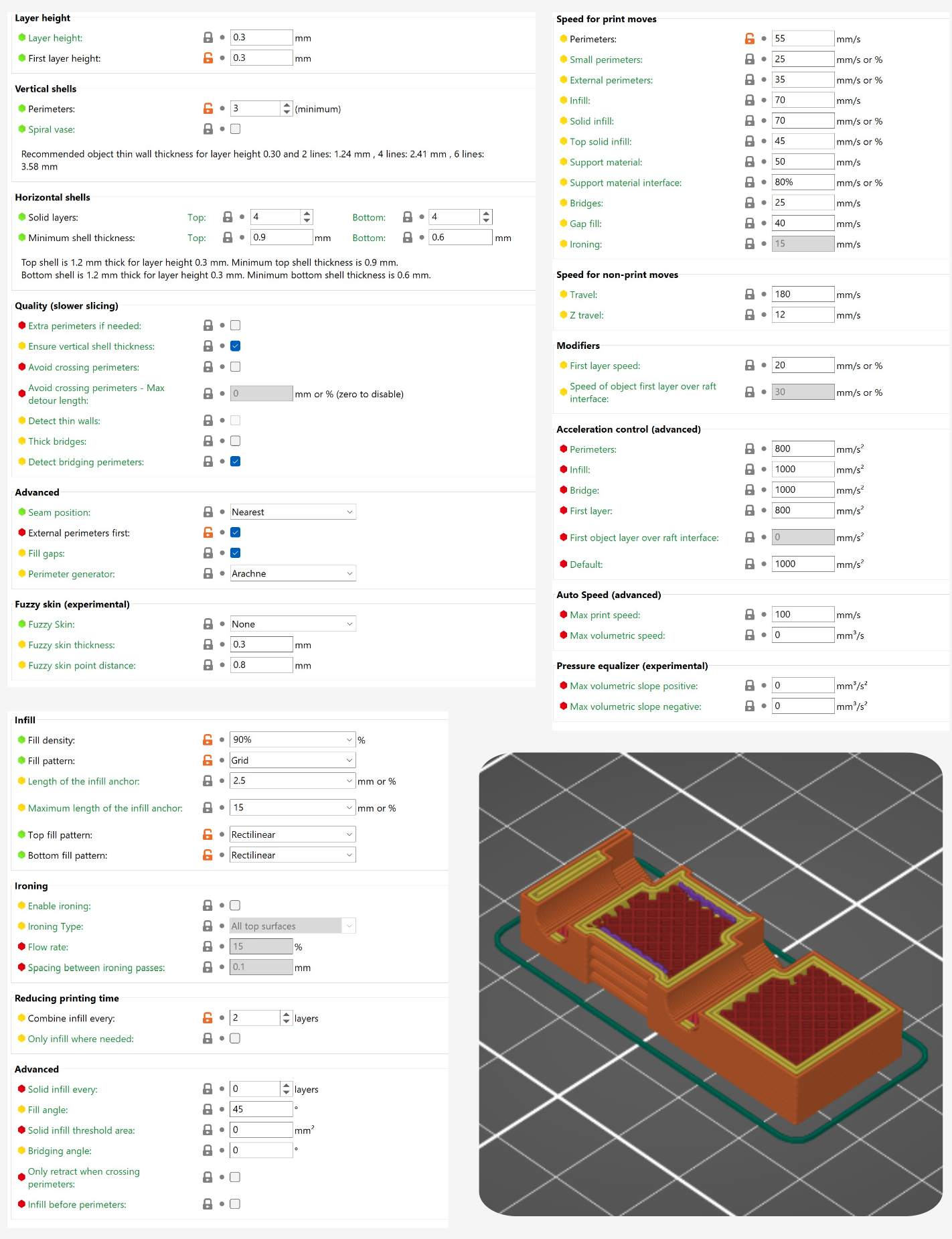Click the lock icon beside Spiral vase
952x1239 pixels.
tap(208, 129)
